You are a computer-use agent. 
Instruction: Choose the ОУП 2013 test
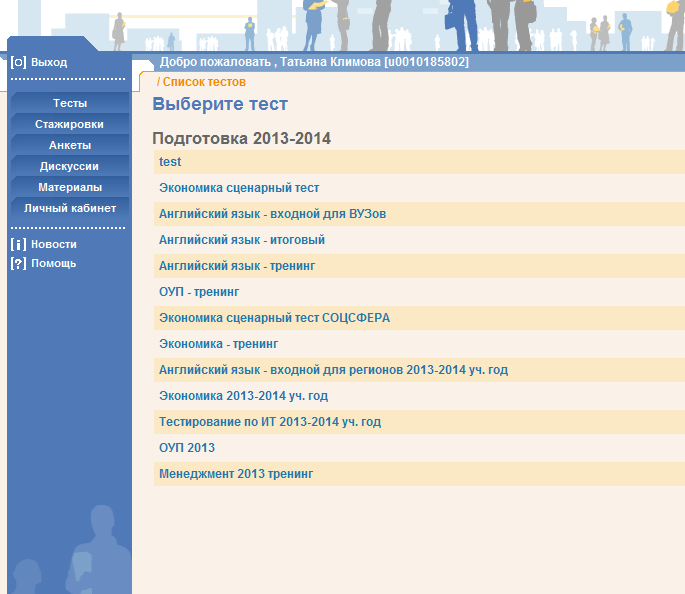(x=187, y=448)
